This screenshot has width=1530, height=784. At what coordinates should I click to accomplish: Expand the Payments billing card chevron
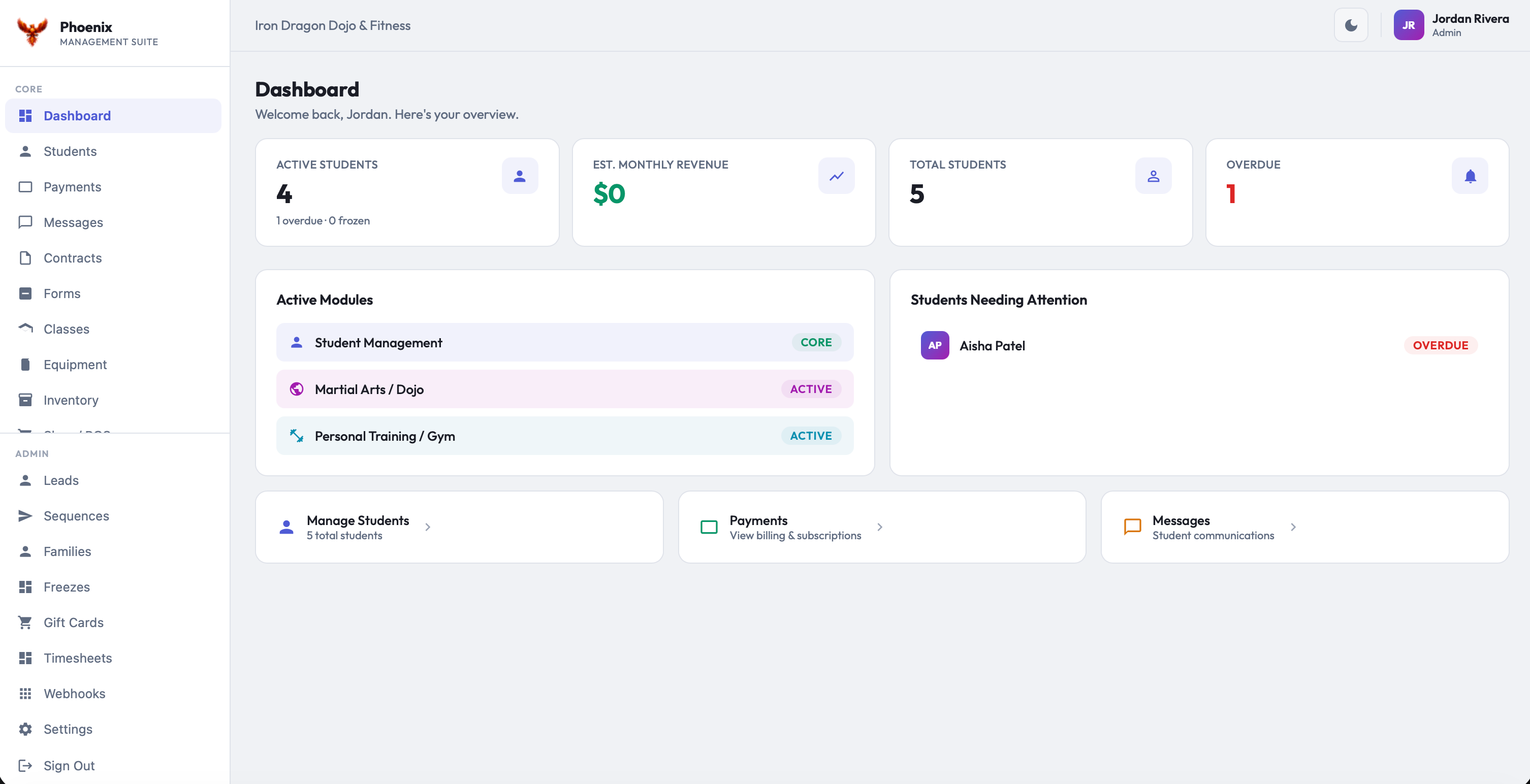coord(880,528)
